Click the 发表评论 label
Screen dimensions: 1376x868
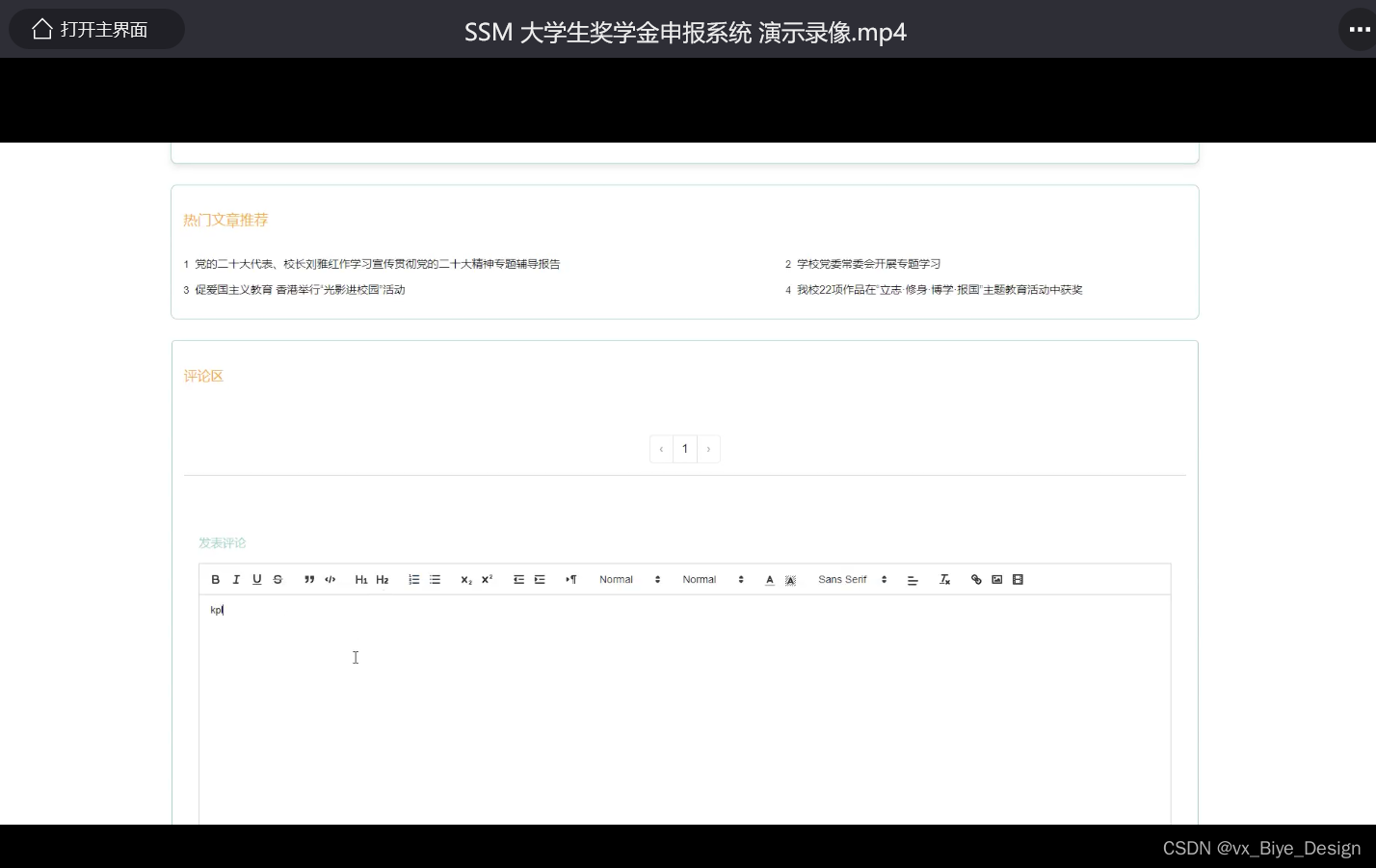(222, 543)
